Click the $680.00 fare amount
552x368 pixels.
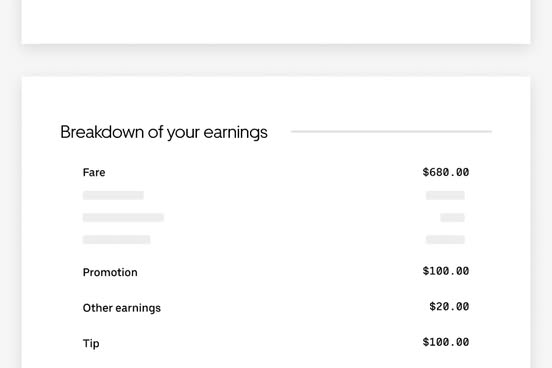click(446, 172)
